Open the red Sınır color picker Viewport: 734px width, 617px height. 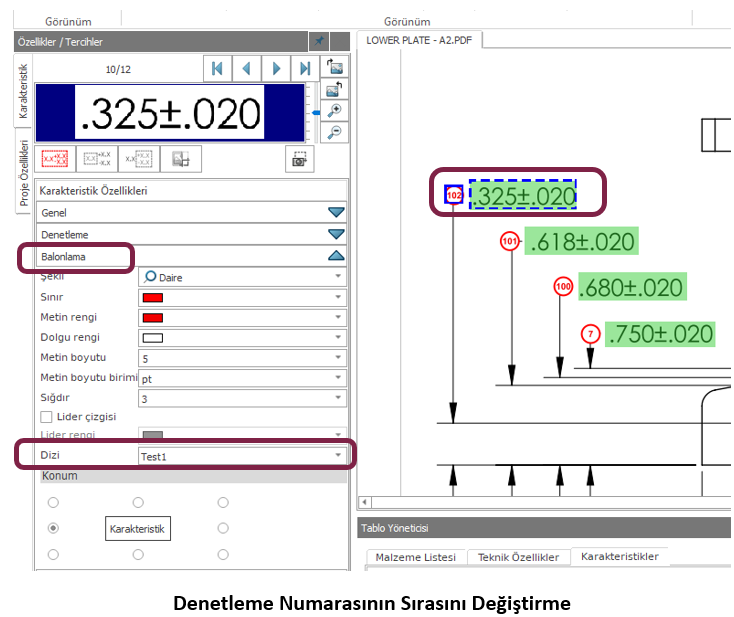(x=241, y=297)
